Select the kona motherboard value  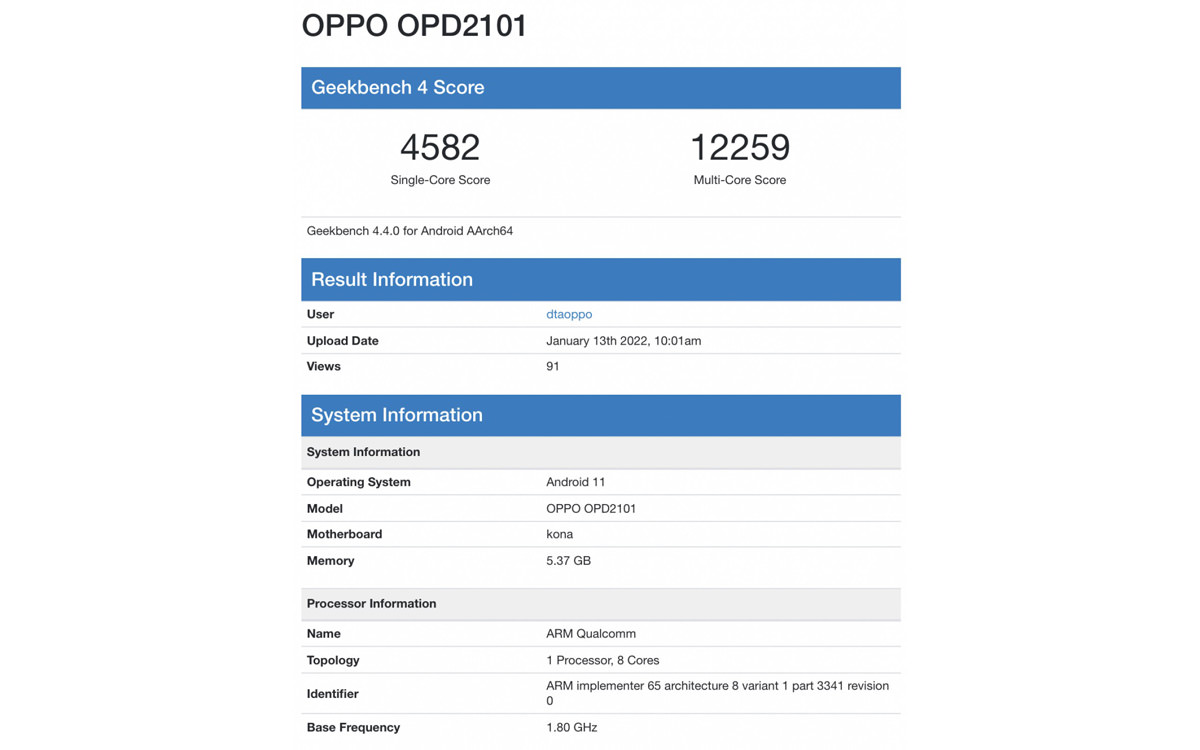560,535
